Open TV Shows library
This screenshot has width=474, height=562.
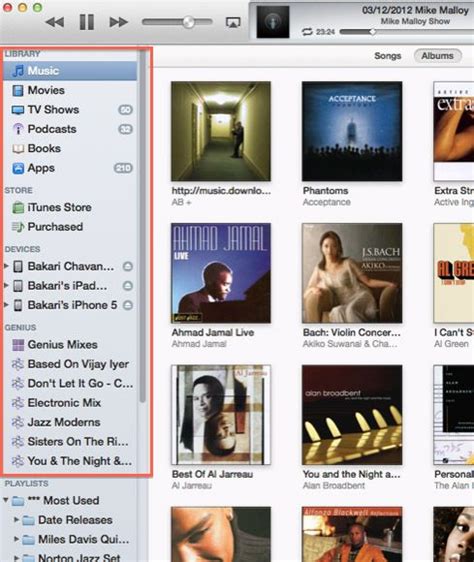pyautogui.click(x=70, y=110)
